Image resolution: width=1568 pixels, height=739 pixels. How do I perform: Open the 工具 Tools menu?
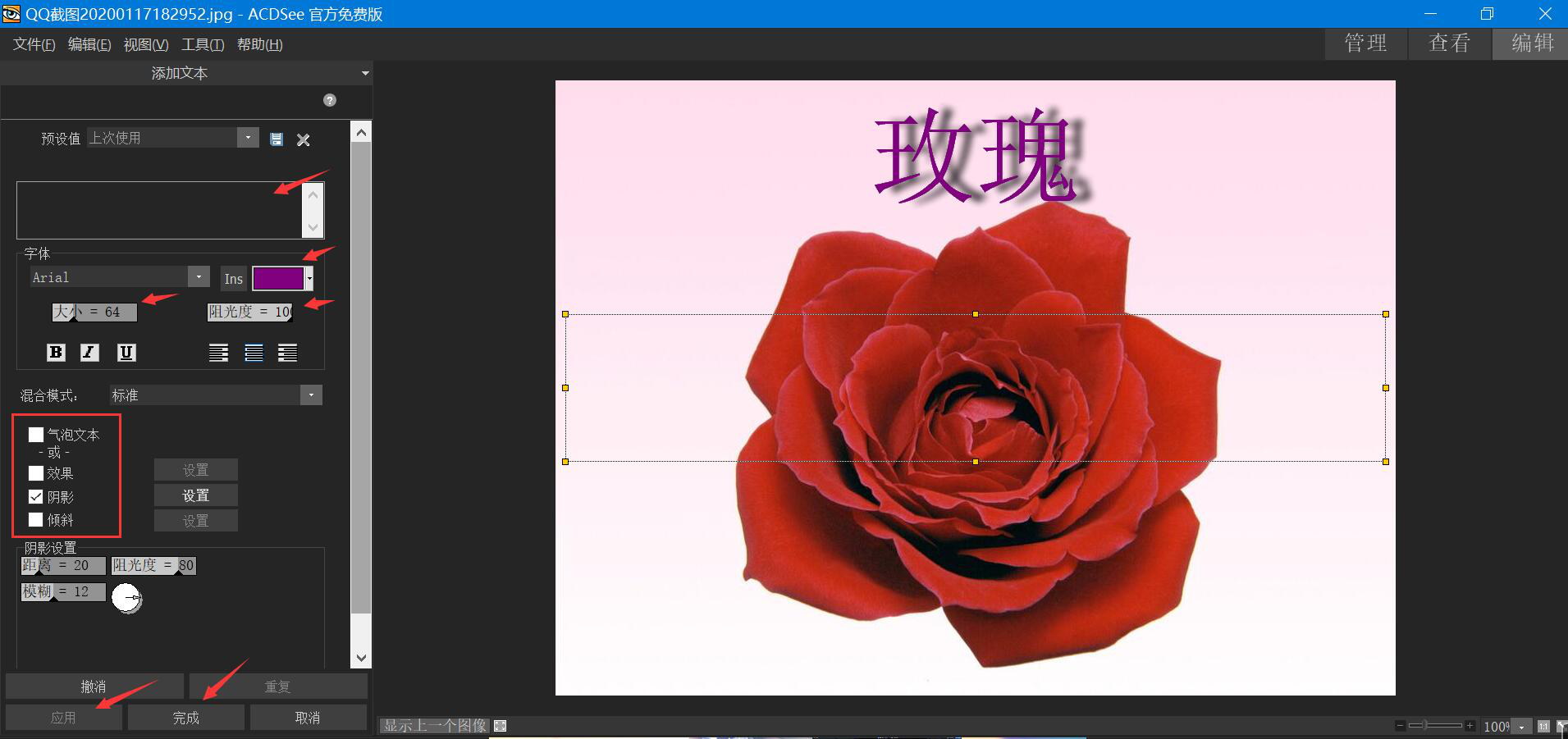tap(203, 44)
